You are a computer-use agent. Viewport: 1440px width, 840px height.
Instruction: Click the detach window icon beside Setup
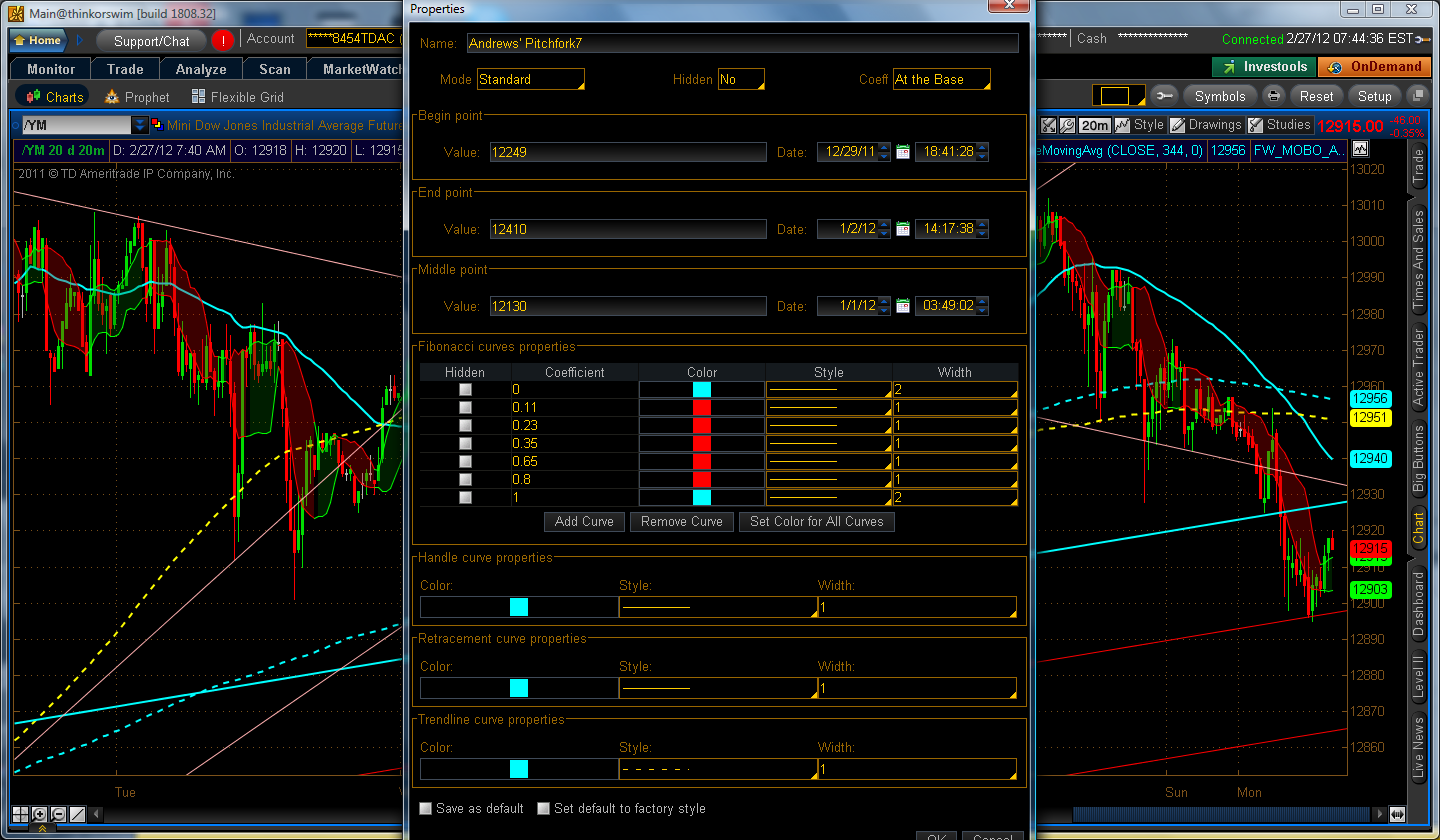(x=1417, y=96)
